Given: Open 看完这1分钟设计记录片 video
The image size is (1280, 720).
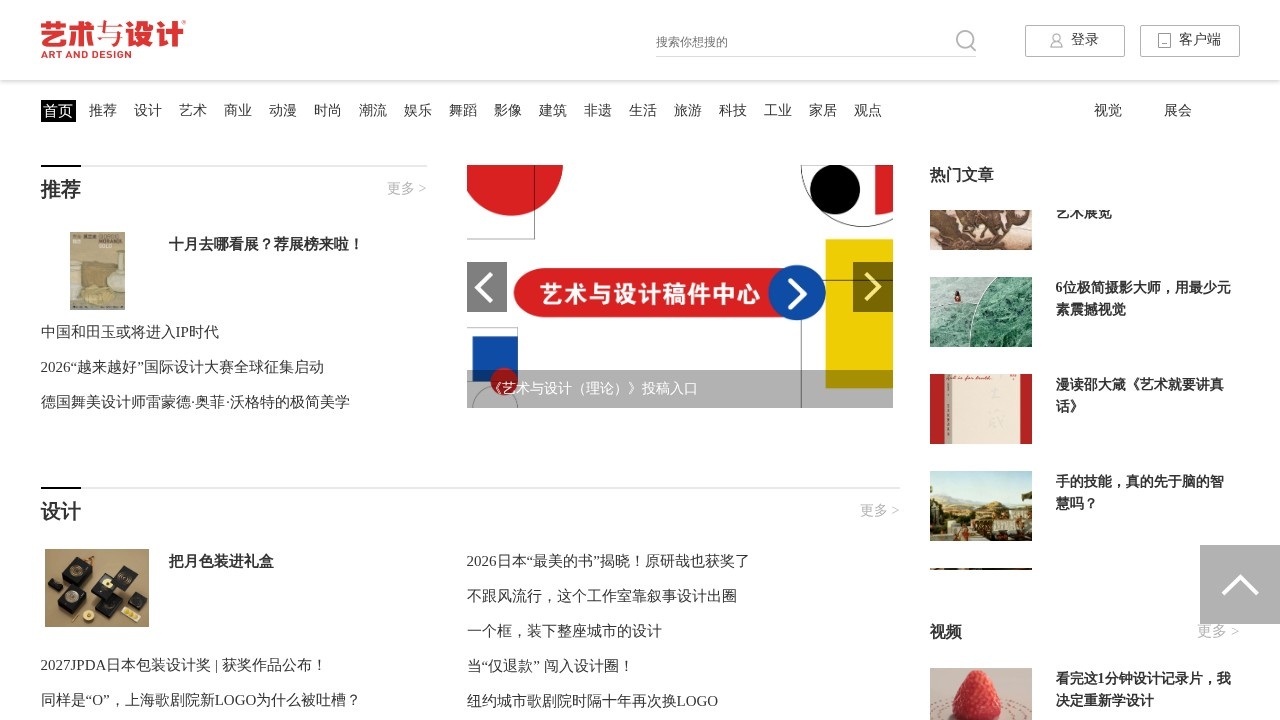Looking at the screenshot, I should 1143,689.
